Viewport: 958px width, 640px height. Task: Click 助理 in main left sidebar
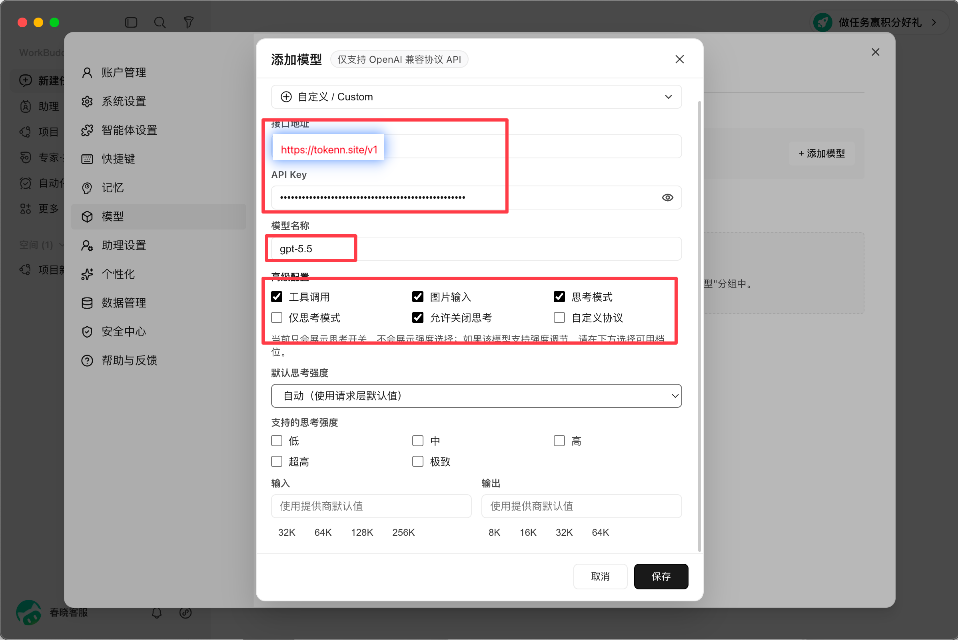(x=49, y=106)
